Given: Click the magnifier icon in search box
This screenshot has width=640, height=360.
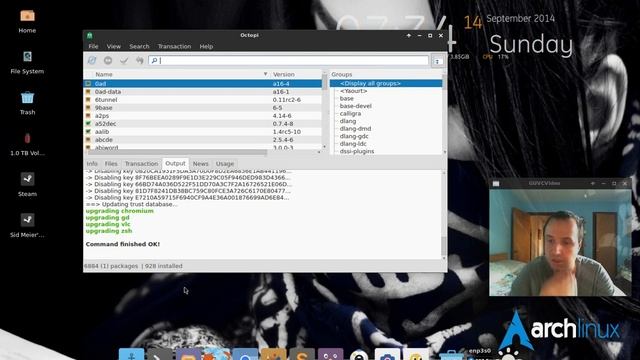Looking at the screenshot, I should click(x=154, y=60).
